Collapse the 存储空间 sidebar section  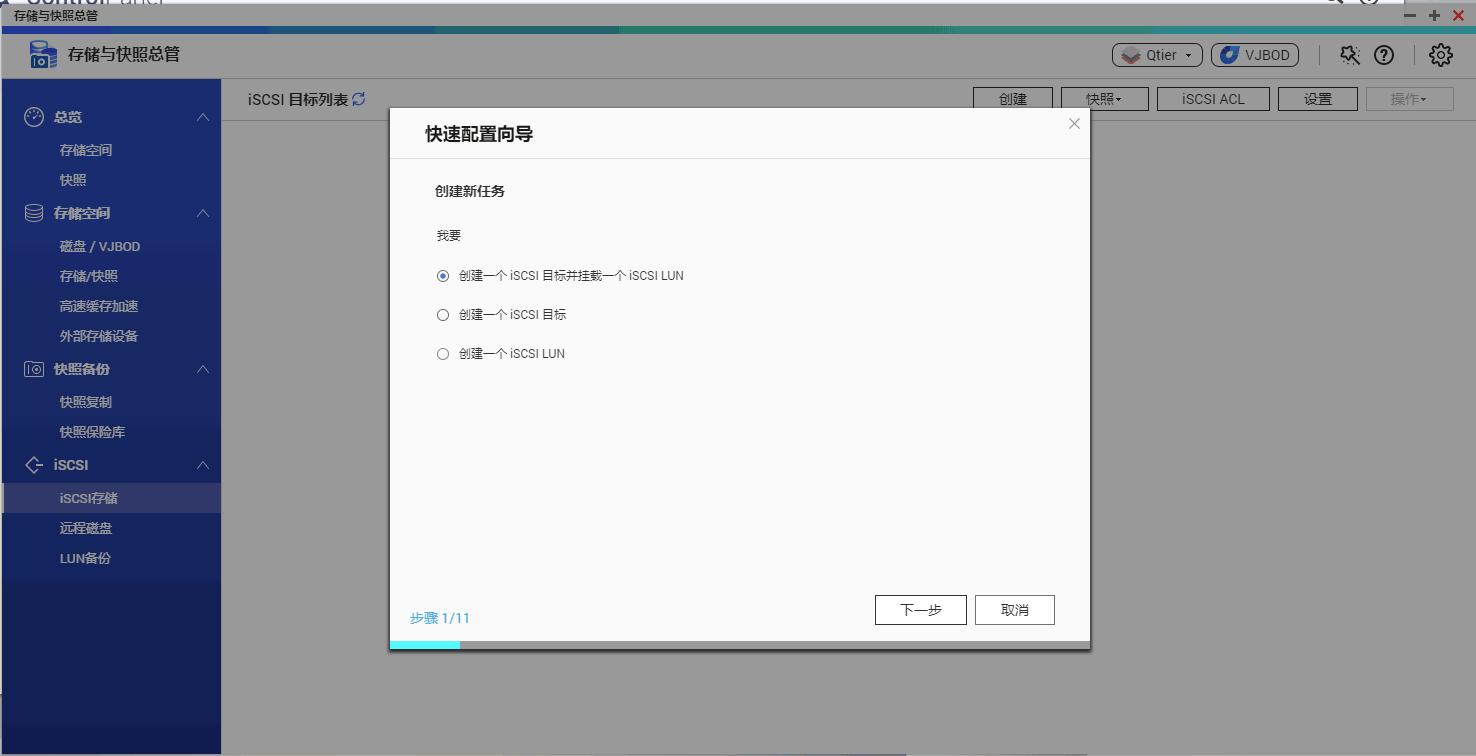coord(203,213)
